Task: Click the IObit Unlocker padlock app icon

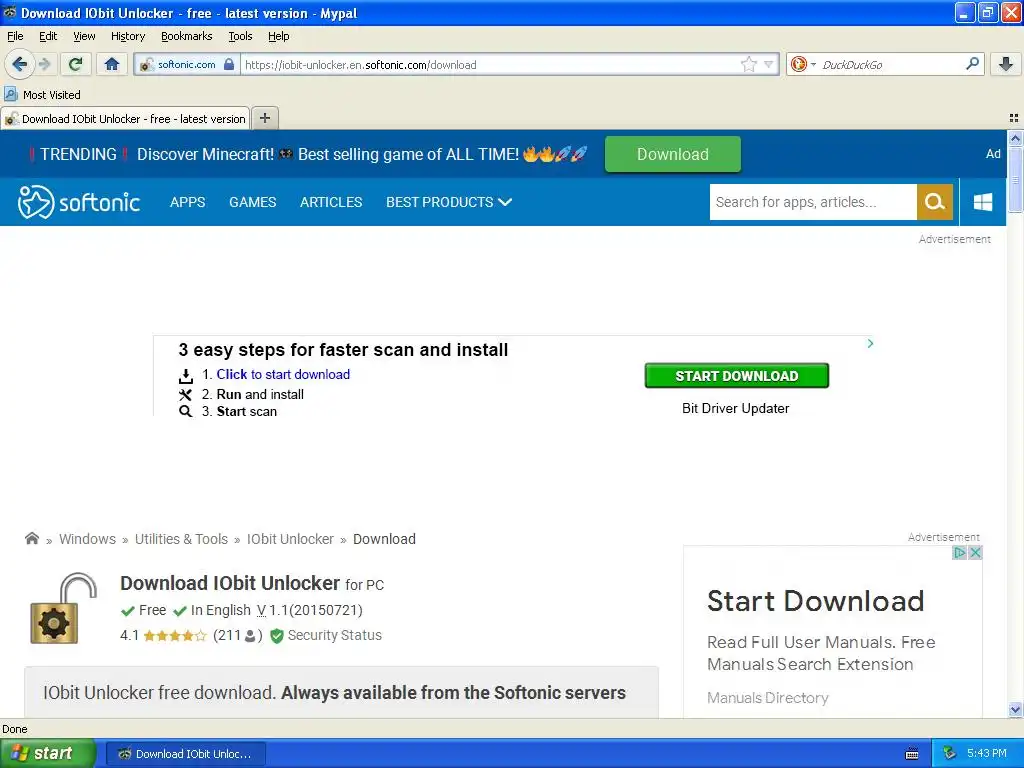Action: (x=63, y=608)
